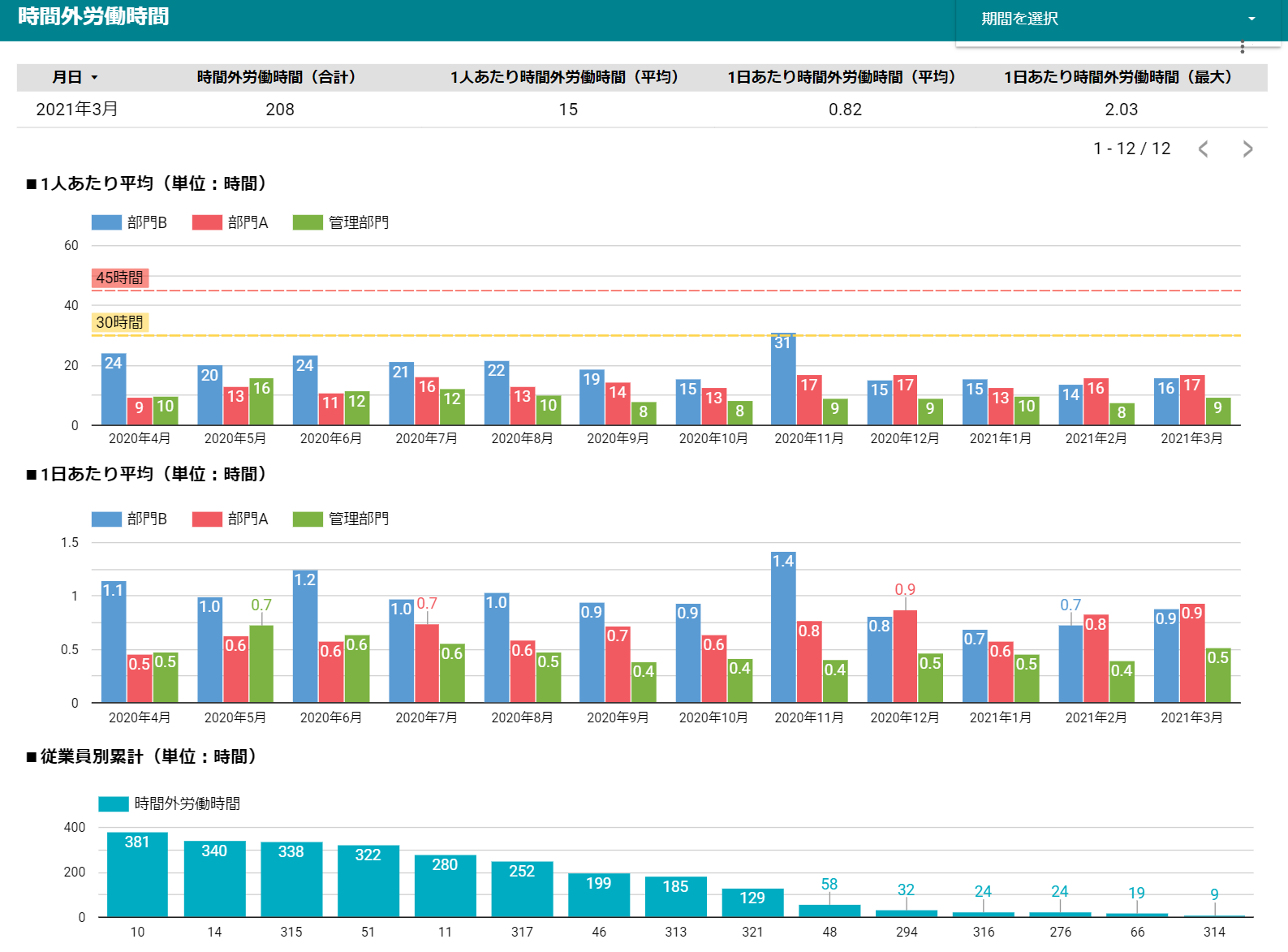Sort by 1日あたり時間外労働時間（平均） header
This screenshot has height=952, width=1288.
(842, 77)
